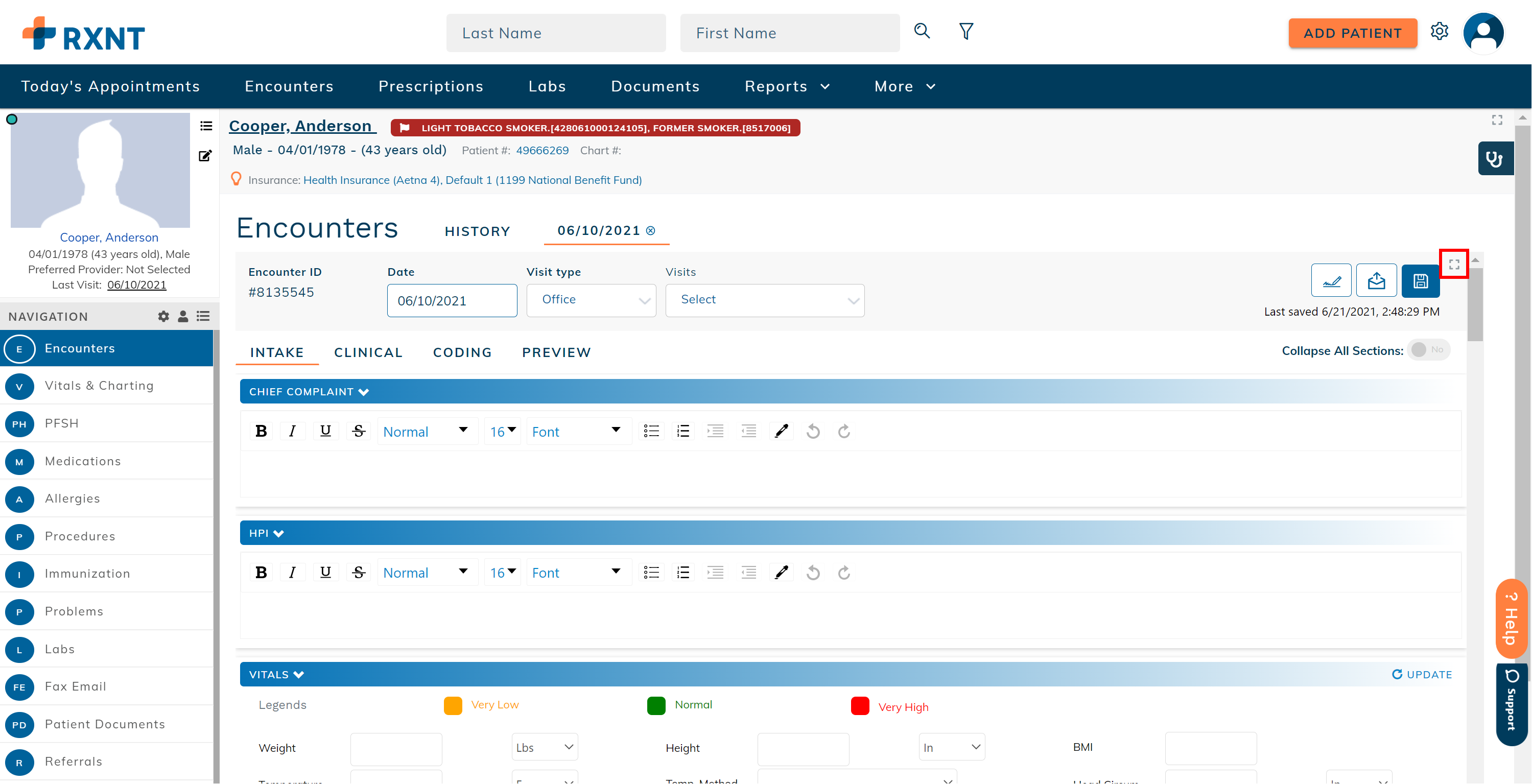Image resolution: width=1532 pixels, height=784 pixels.
Task: Apply bold in Chief Complaint editor
Action: [261, 431]
